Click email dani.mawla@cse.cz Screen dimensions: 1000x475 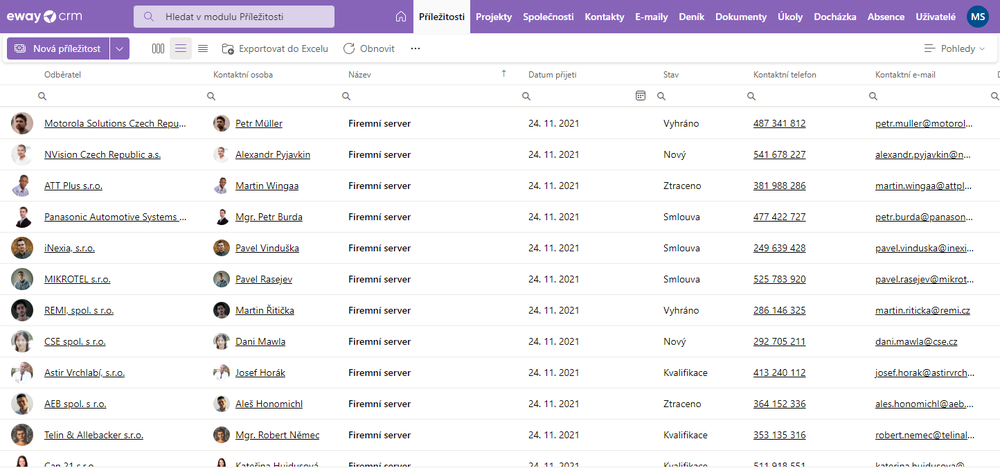(x=916, y=342)
